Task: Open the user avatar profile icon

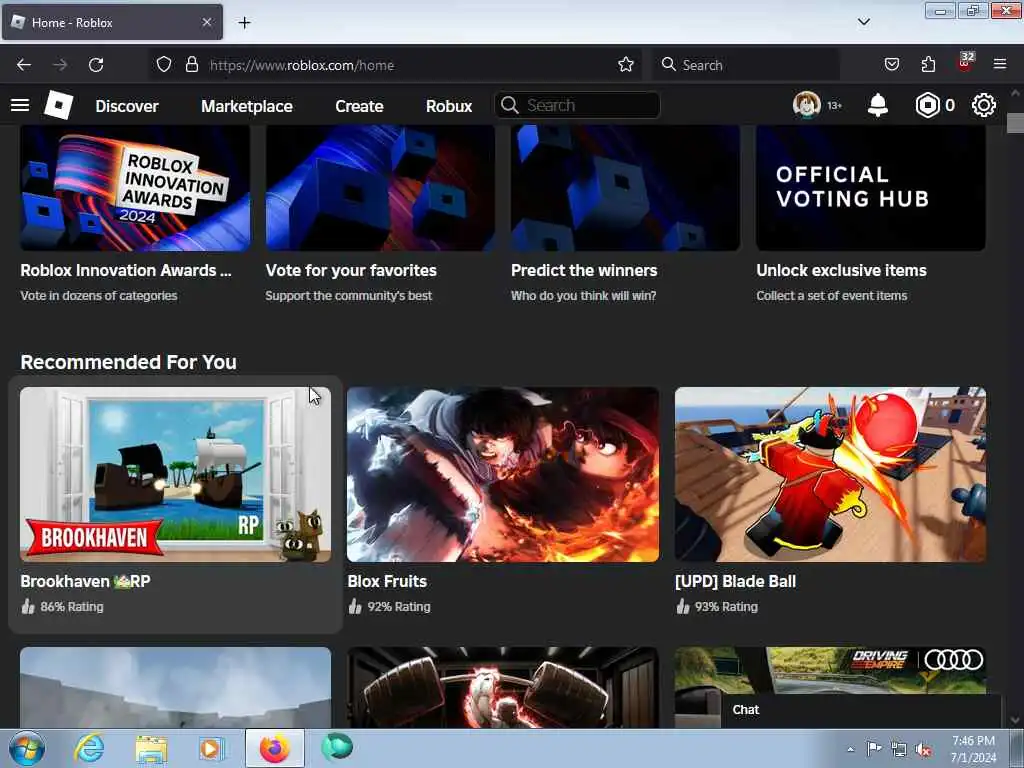Action: pos(807,105)
